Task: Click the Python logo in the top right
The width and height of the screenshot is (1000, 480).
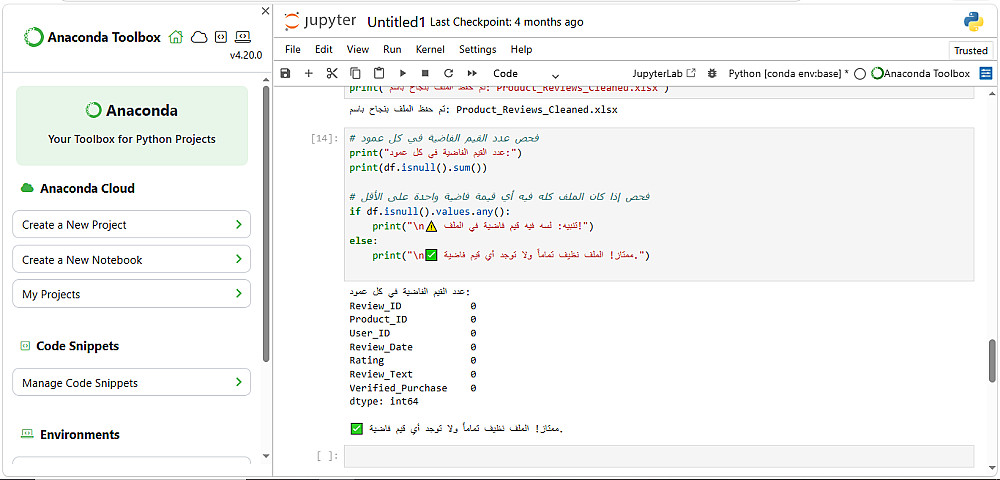Action: [973, 22]
